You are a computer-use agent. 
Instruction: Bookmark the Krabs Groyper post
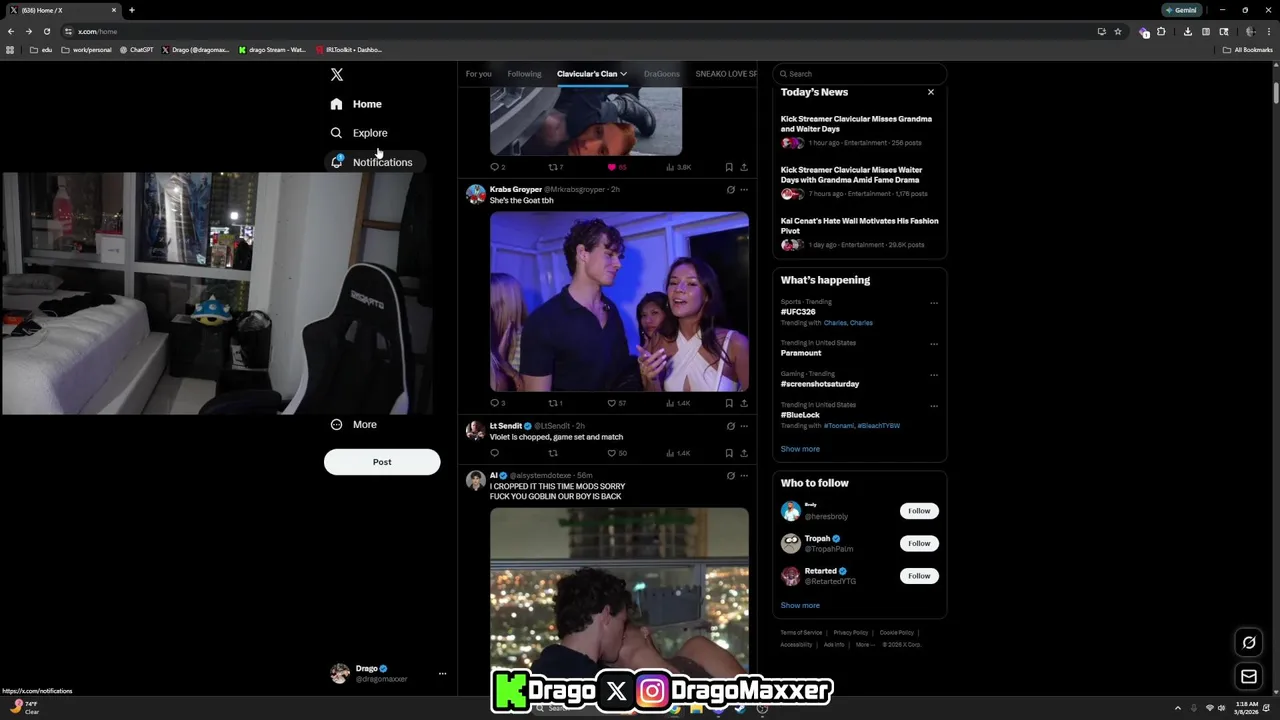[729, 403]
